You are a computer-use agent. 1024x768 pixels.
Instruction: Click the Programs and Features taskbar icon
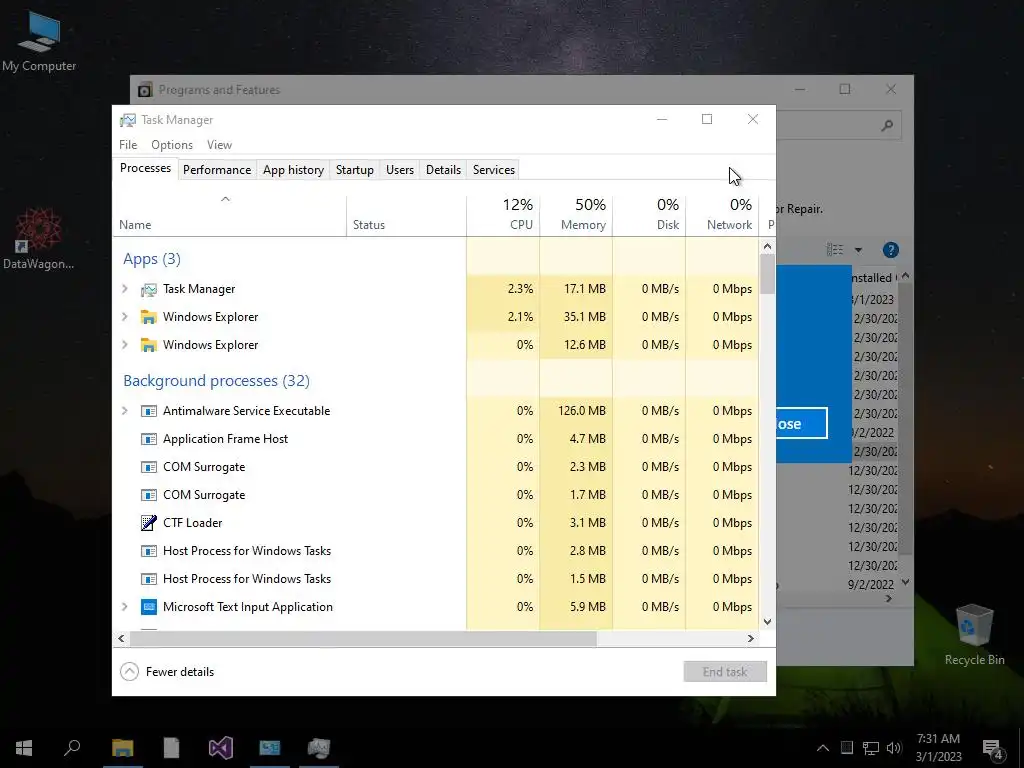pos(270,748)
